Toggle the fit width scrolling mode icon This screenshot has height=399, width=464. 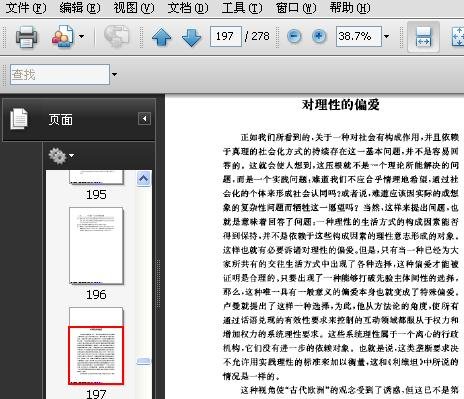(x=423, y=37)
